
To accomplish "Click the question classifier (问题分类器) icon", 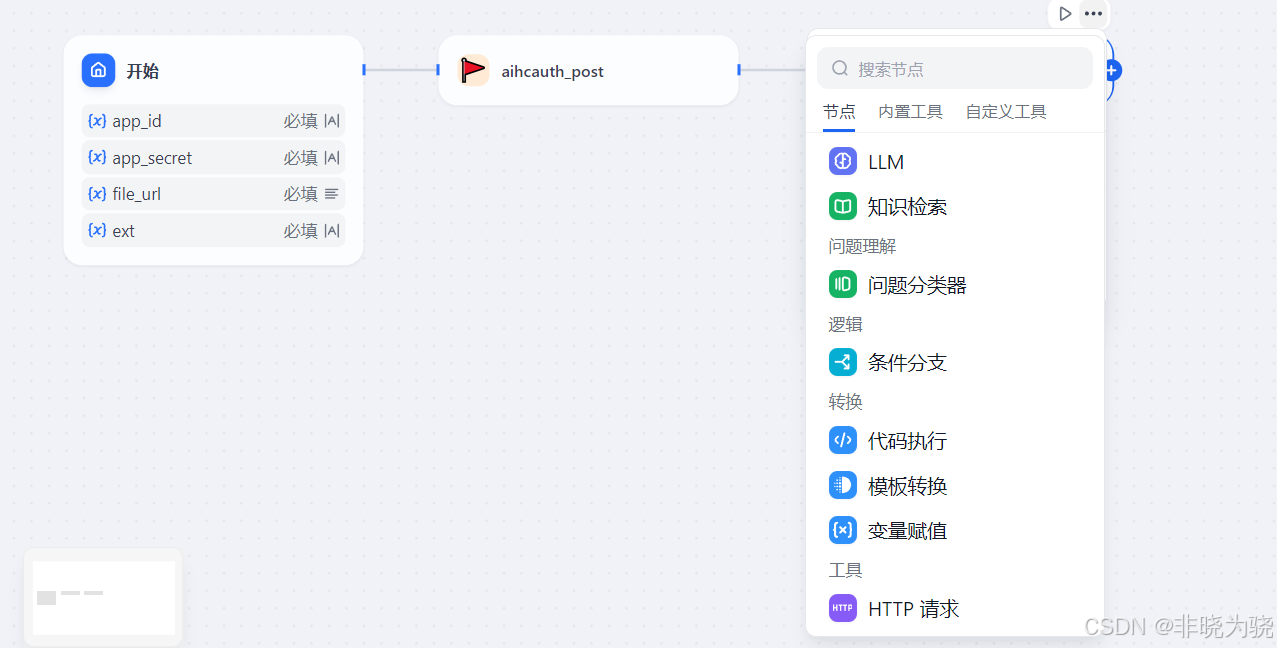I will [843, 284].
